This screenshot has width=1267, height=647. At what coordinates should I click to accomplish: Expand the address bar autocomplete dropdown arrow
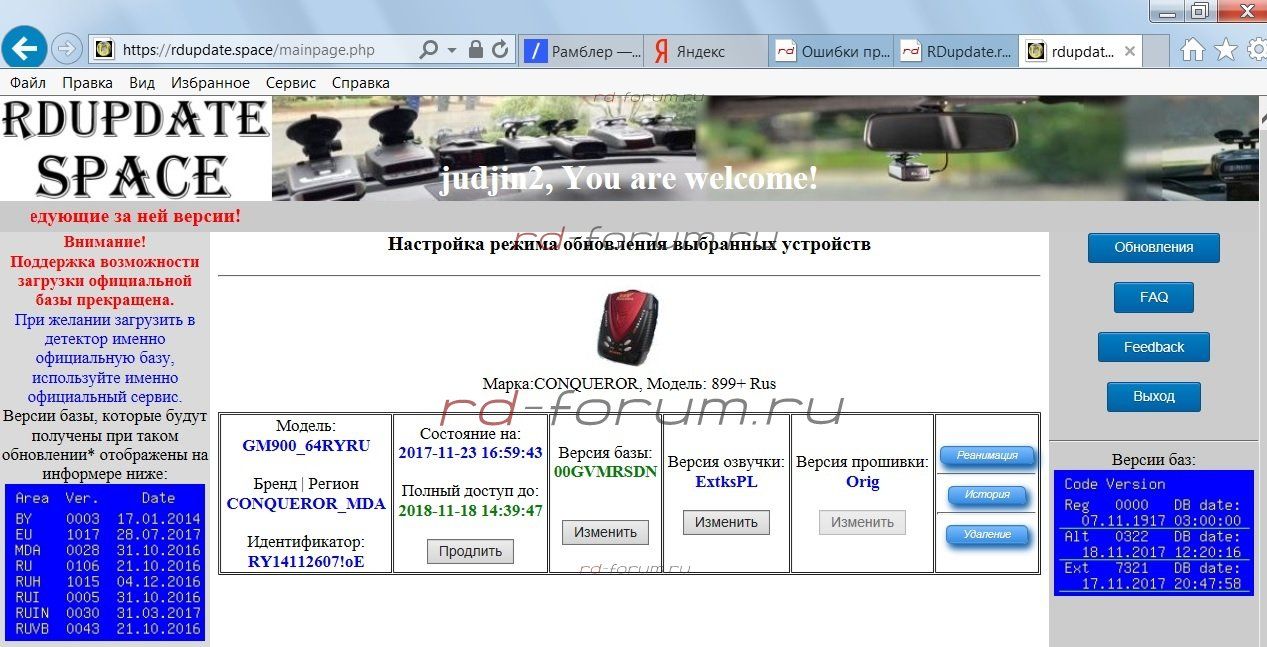452,50
